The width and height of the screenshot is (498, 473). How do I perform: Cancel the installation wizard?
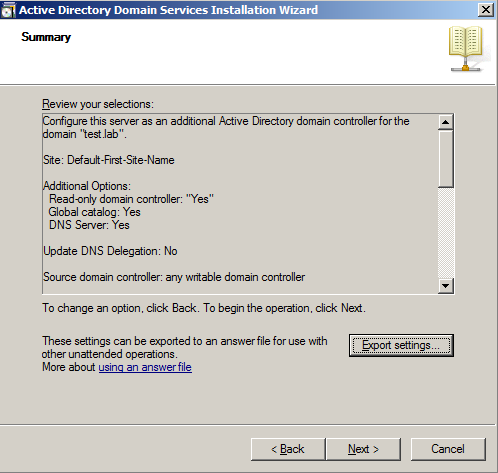pyautogui.click(x=448, y=449)
